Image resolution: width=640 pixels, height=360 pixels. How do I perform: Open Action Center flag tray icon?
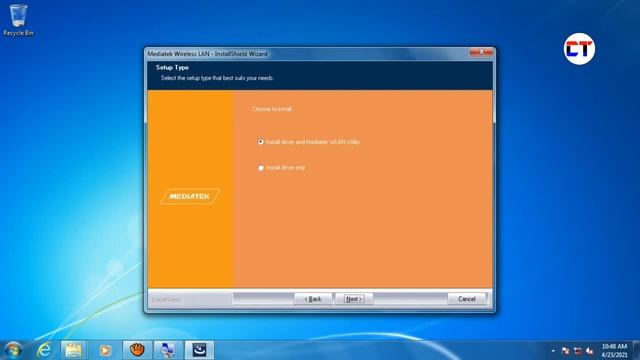click(565, 351)
